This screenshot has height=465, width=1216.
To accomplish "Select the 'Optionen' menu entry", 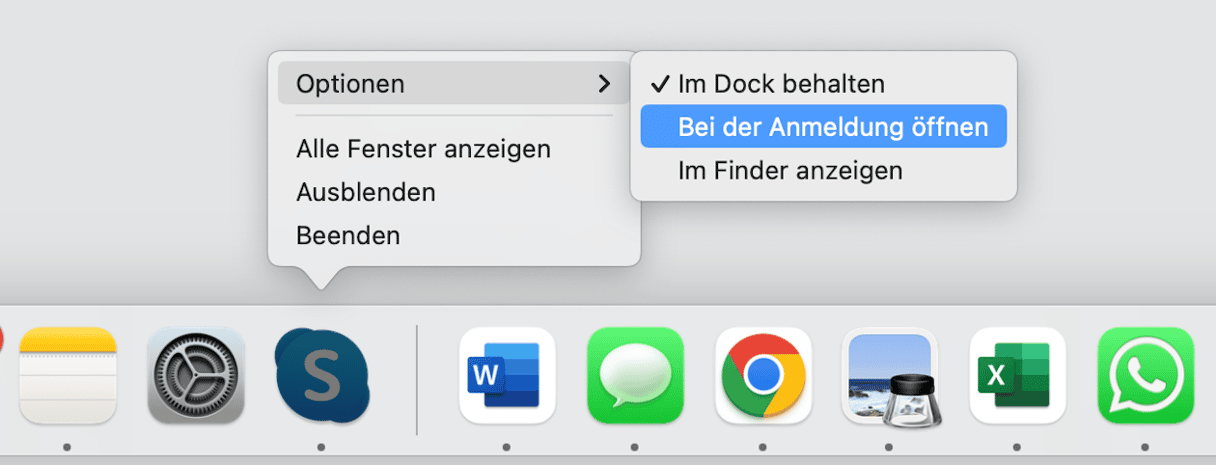I will click(x=350, y=84).
